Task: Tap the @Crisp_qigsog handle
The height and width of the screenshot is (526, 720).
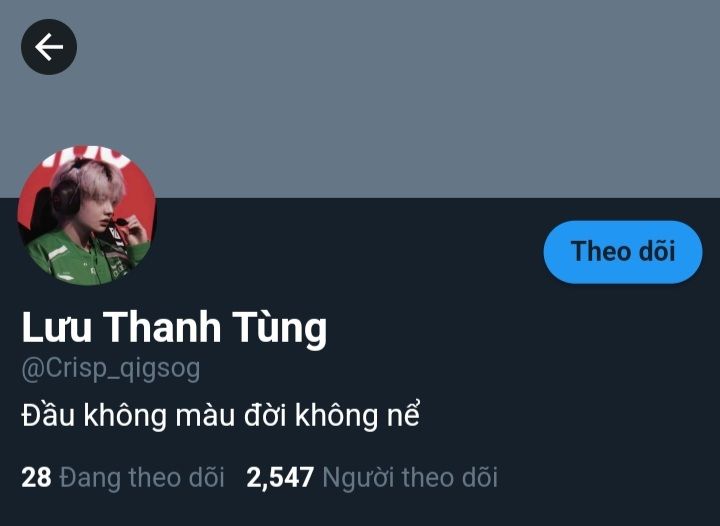Action: pos(111,369)
